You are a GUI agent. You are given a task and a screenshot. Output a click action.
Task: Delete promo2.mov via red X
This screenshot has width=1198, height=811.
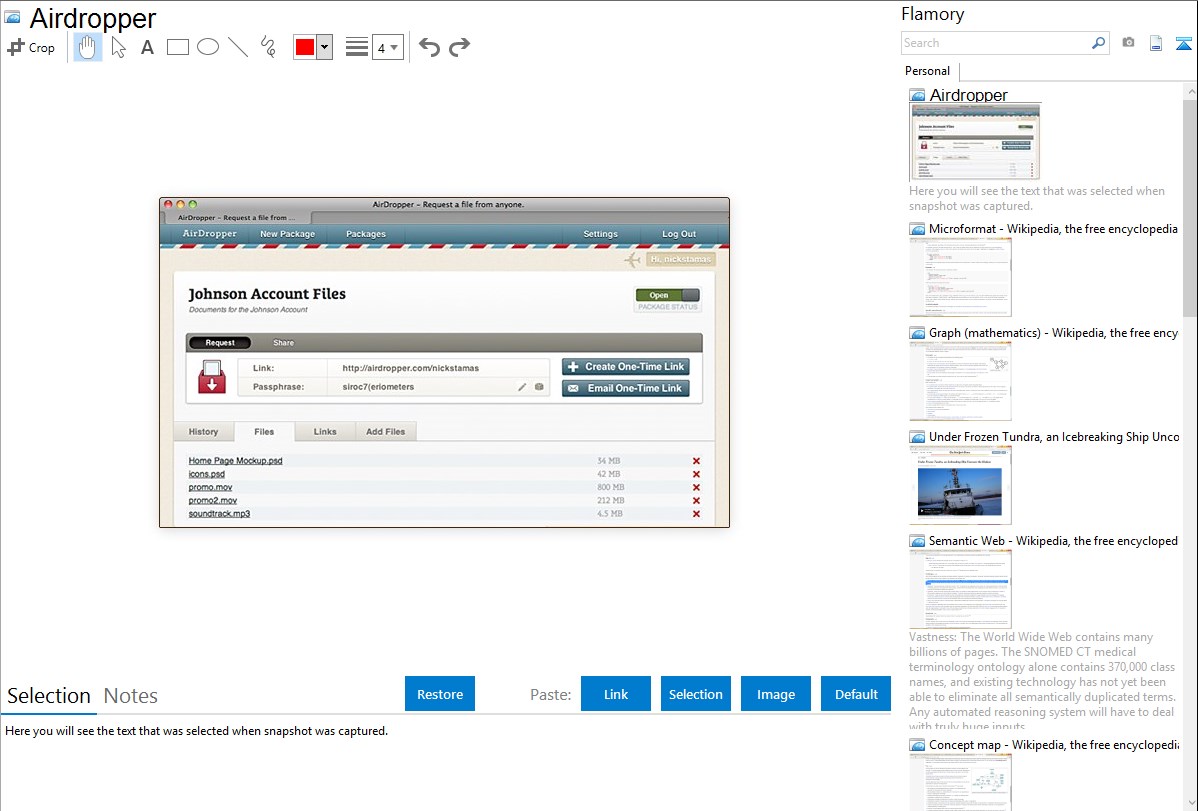[x=696, y=501]
